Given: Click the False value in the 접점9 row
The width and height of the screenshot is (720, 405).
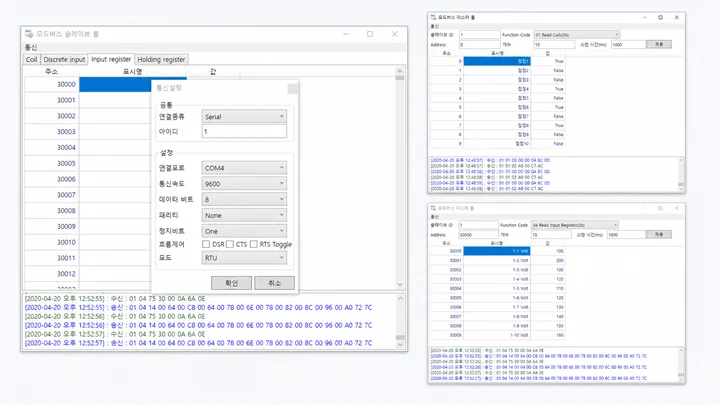Looking at the screenshot, I should (548, 135).
